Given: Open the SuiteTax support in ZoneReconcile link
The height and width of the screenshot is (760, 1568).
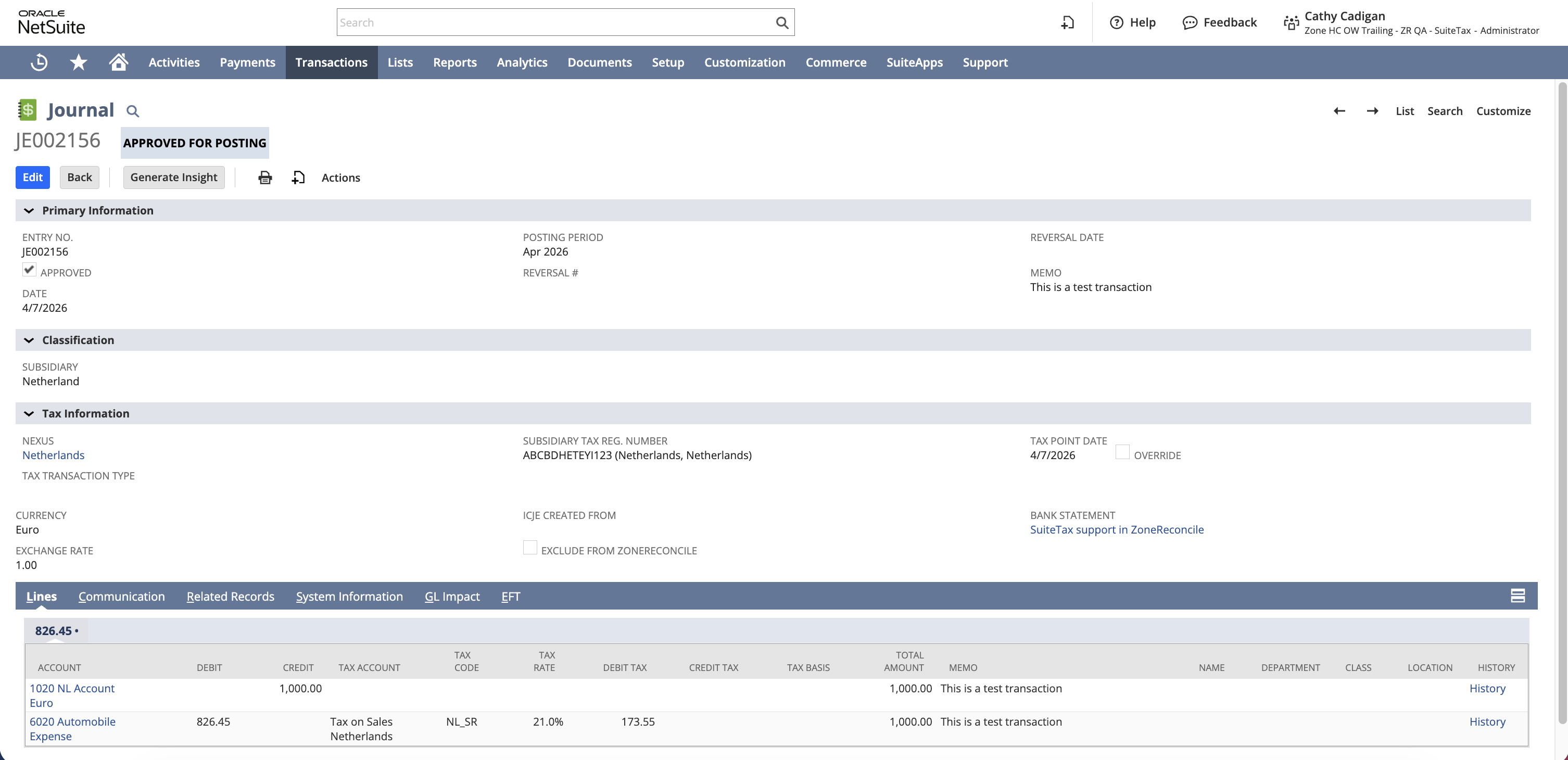Looking at the screenshot, I should (1116, 530).
